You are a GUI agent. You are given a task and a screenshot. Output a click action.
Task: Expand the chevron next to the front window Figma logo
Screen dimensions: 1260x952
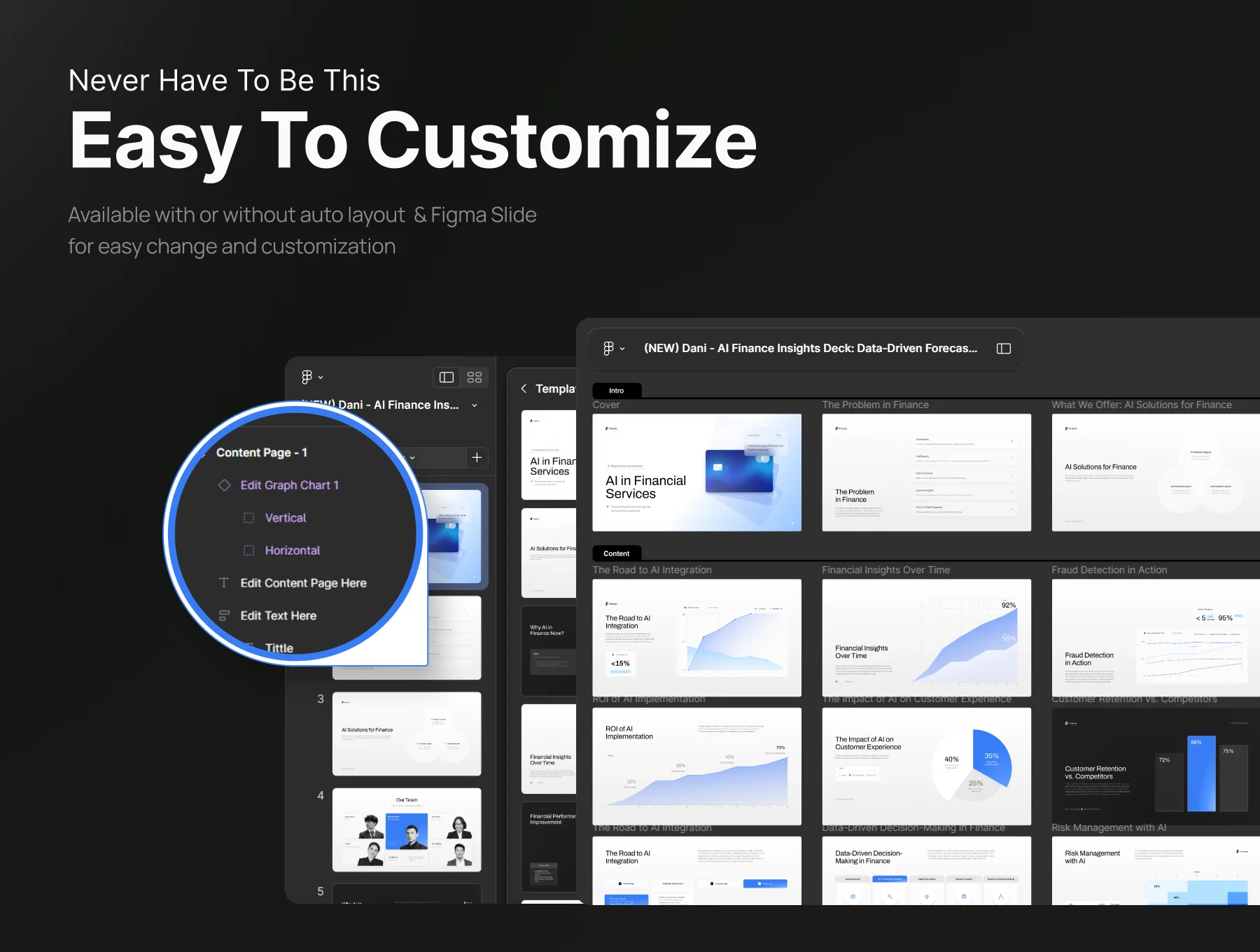(622, 349)
